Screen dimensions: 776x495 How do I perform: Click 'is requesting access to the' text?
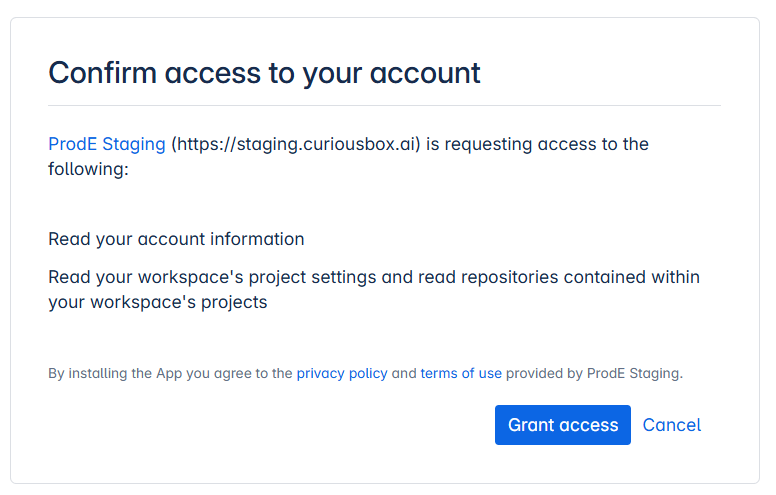[x=537, y=144]
